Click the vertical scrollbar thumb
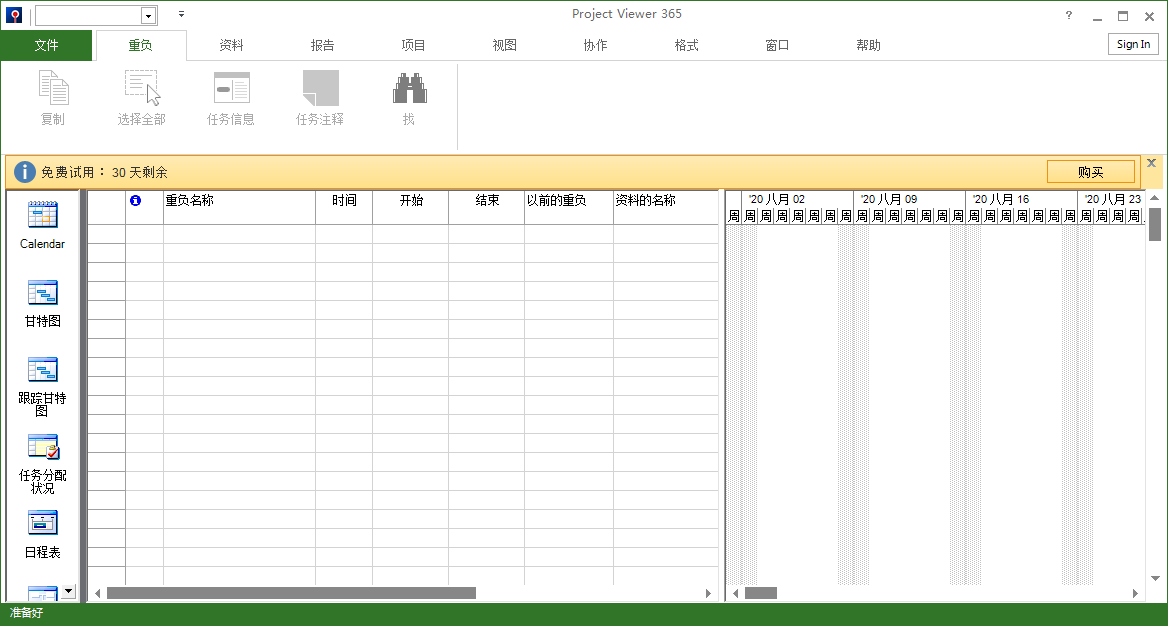This screenshot has width=1168, height=626. pos(1155,224)
